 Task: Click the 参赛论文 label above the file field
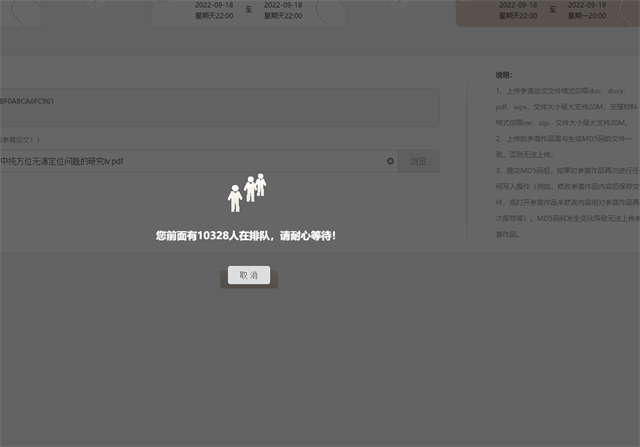pos(20,141)
